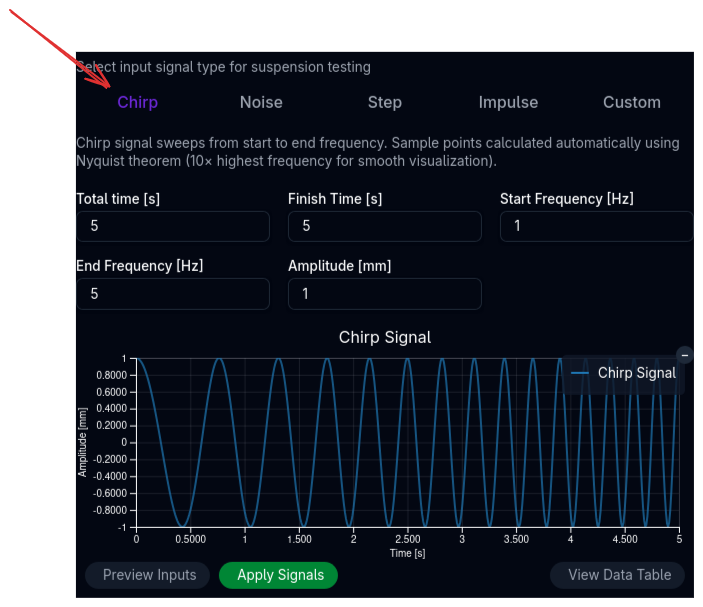Click the green Apply Signals button

point(278,575)
